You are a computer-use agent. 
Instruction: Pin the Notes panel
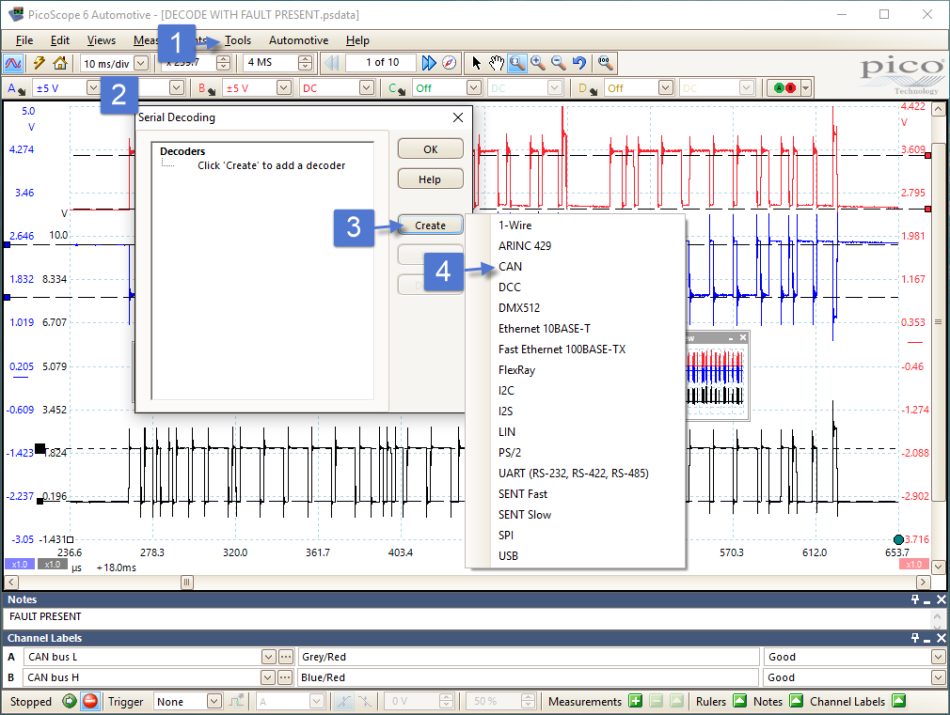(x=914, y=599)
